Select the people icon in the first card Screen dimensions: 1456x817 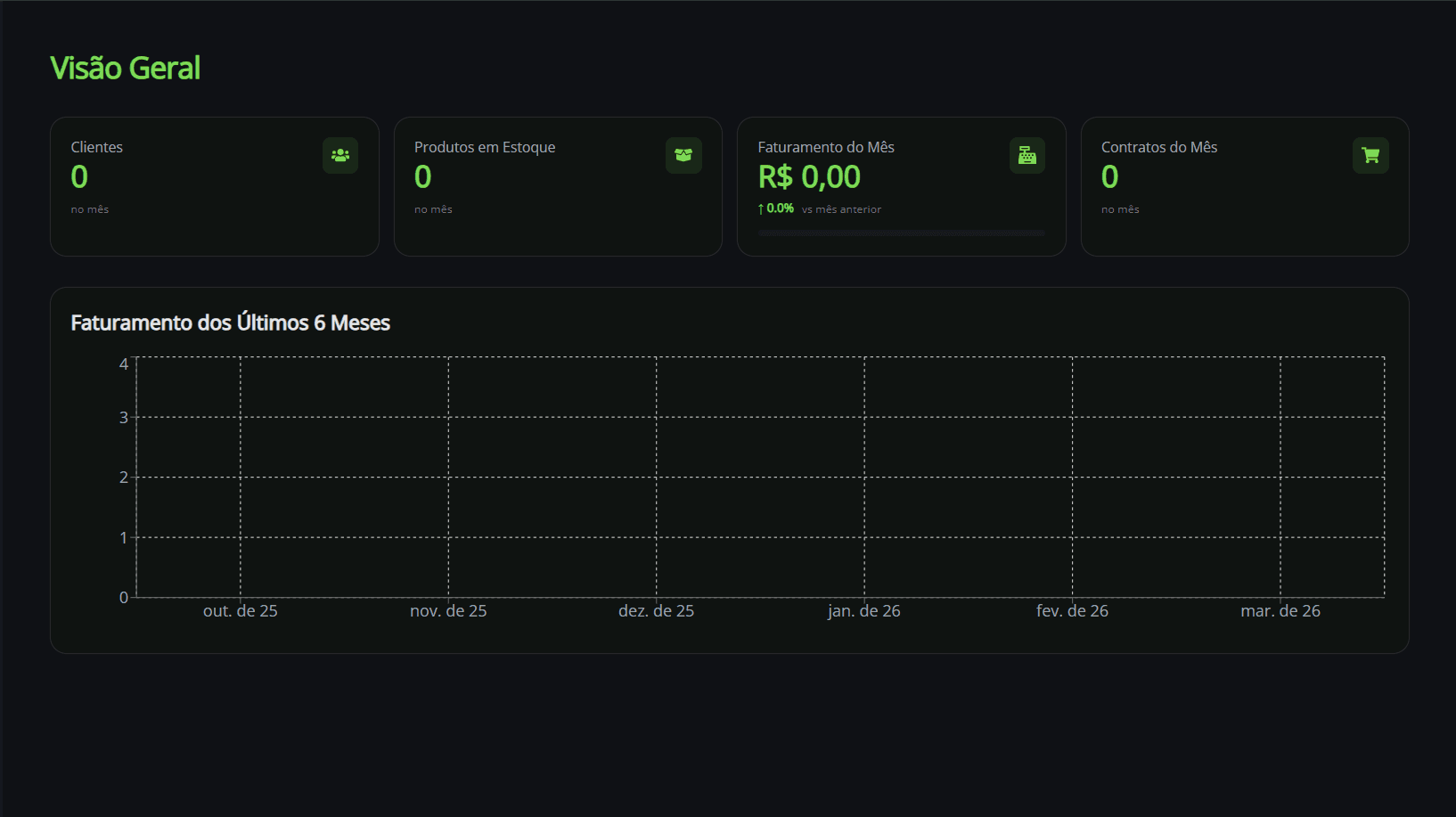coord(339,155)
